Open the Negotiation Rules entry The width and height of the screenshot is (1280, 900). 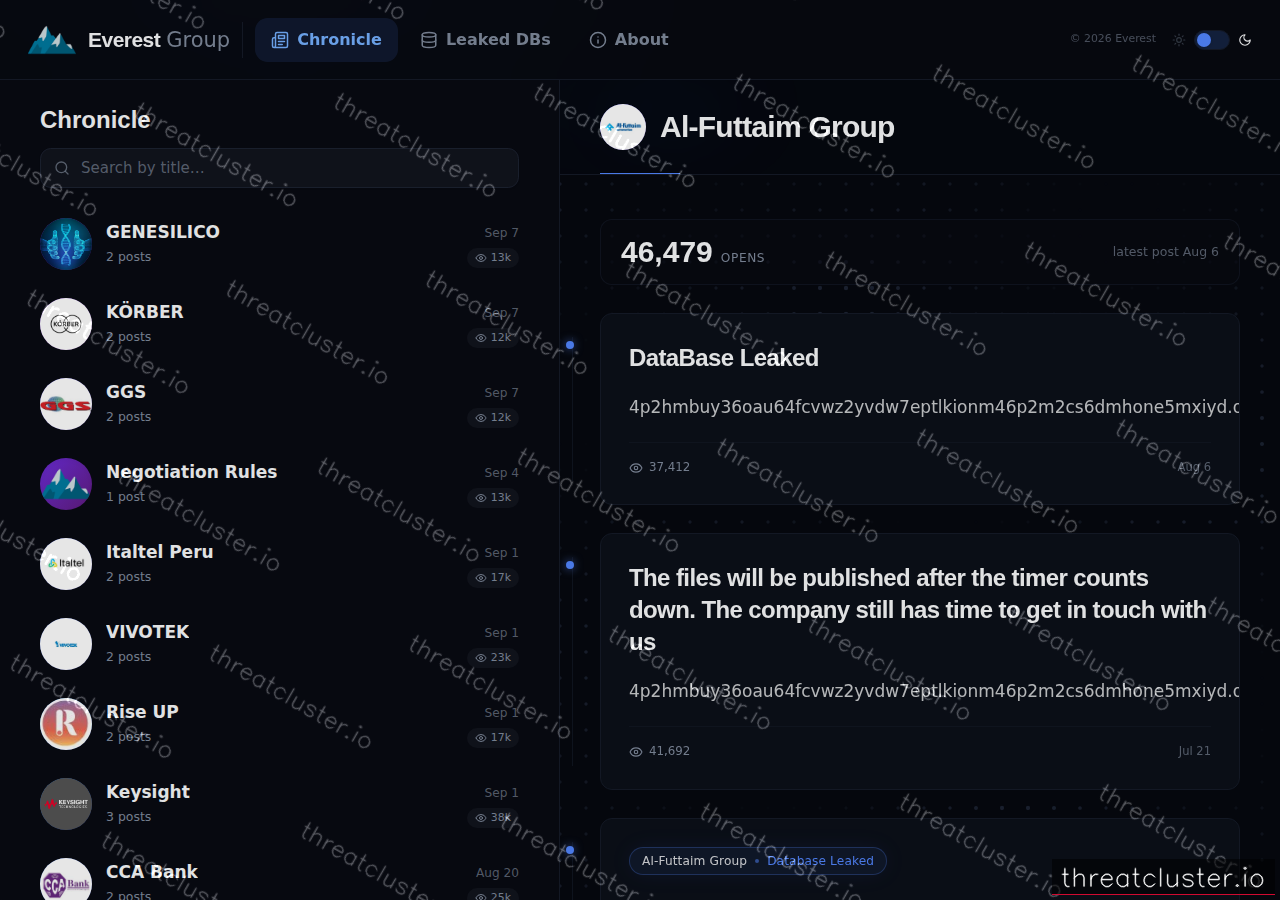(192, 472)
